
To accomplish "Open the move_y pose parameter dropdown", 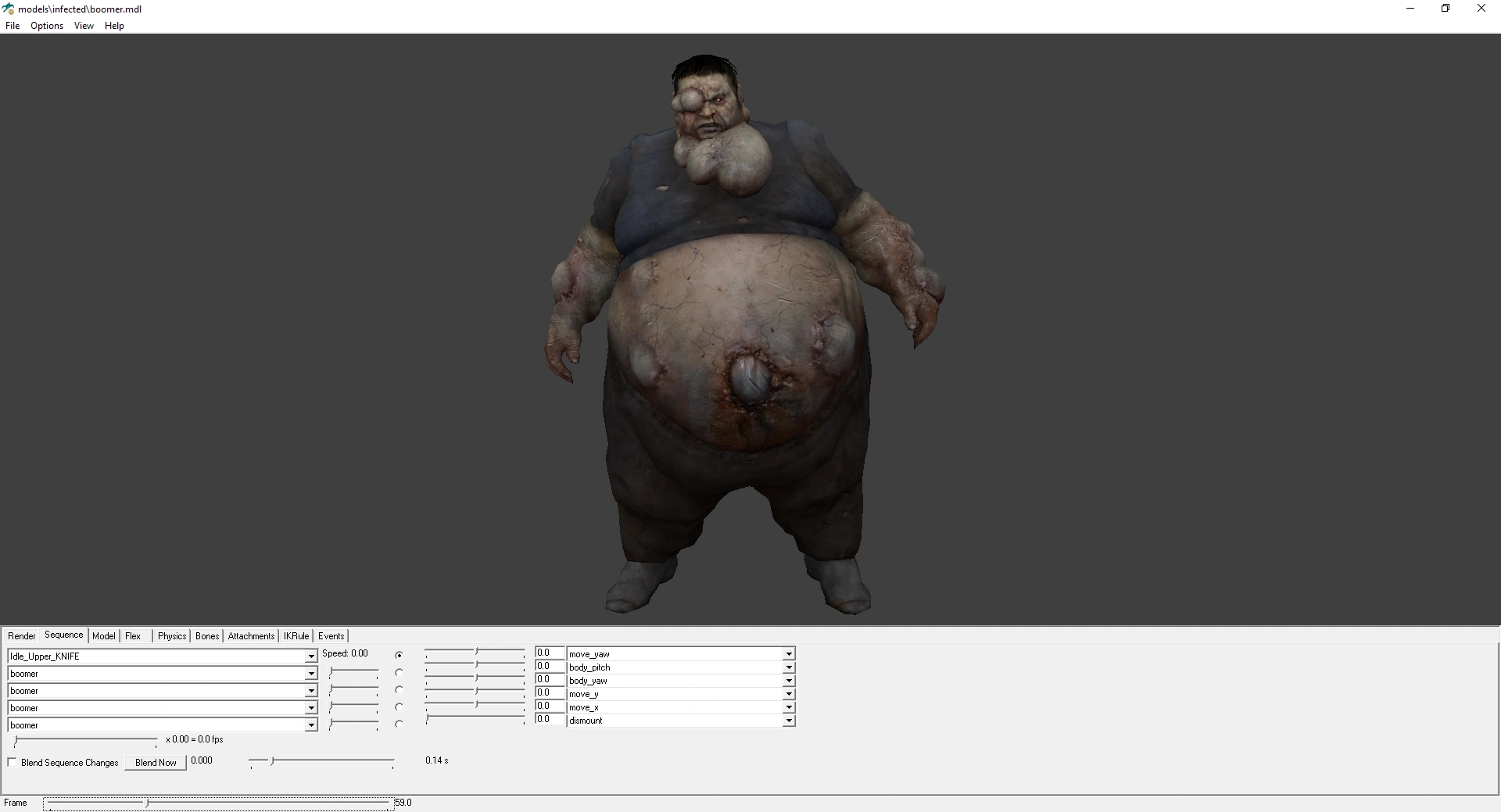I will (x=789, y=694).
